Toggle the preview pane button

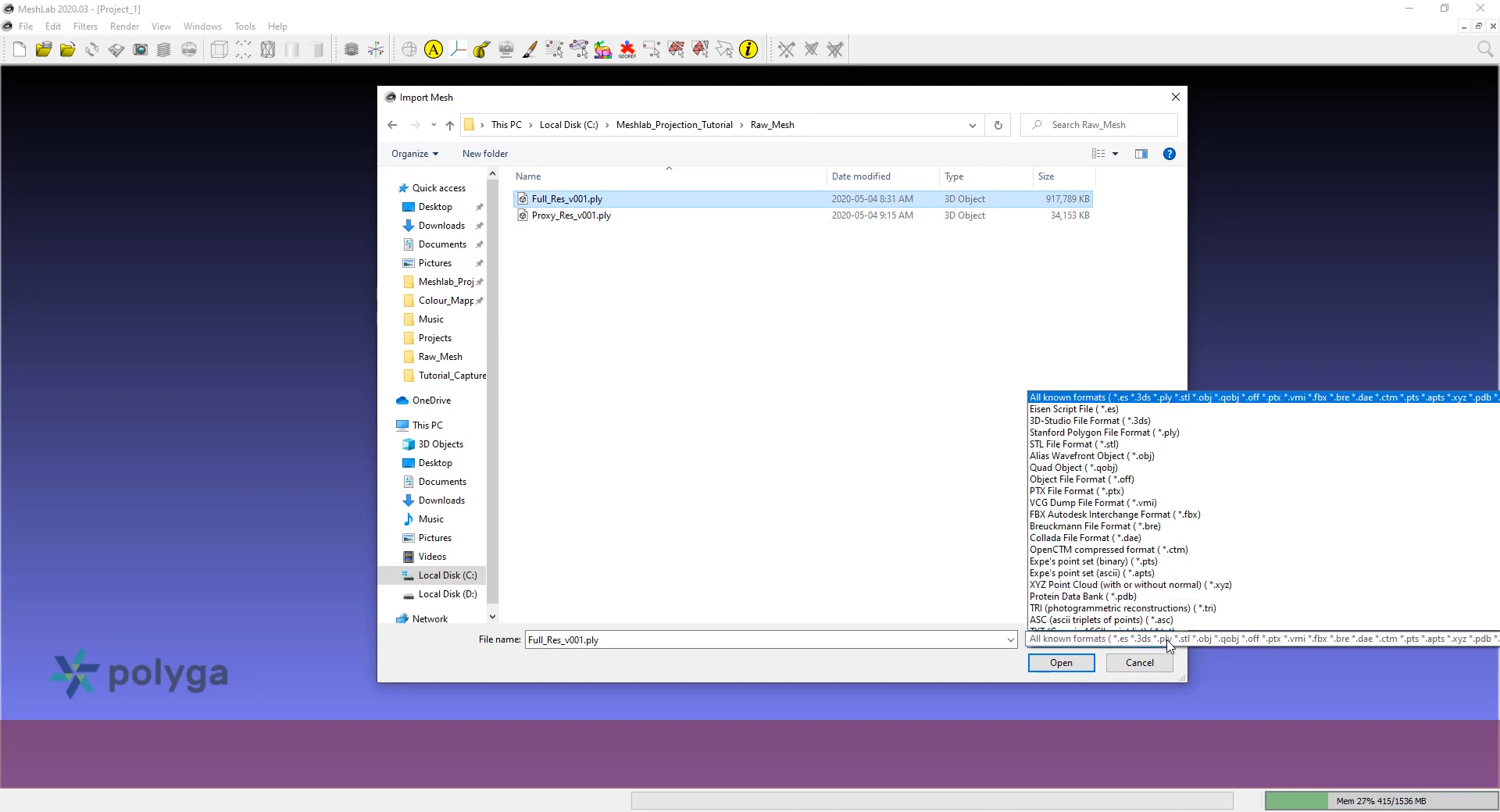tap(1141, 154)
